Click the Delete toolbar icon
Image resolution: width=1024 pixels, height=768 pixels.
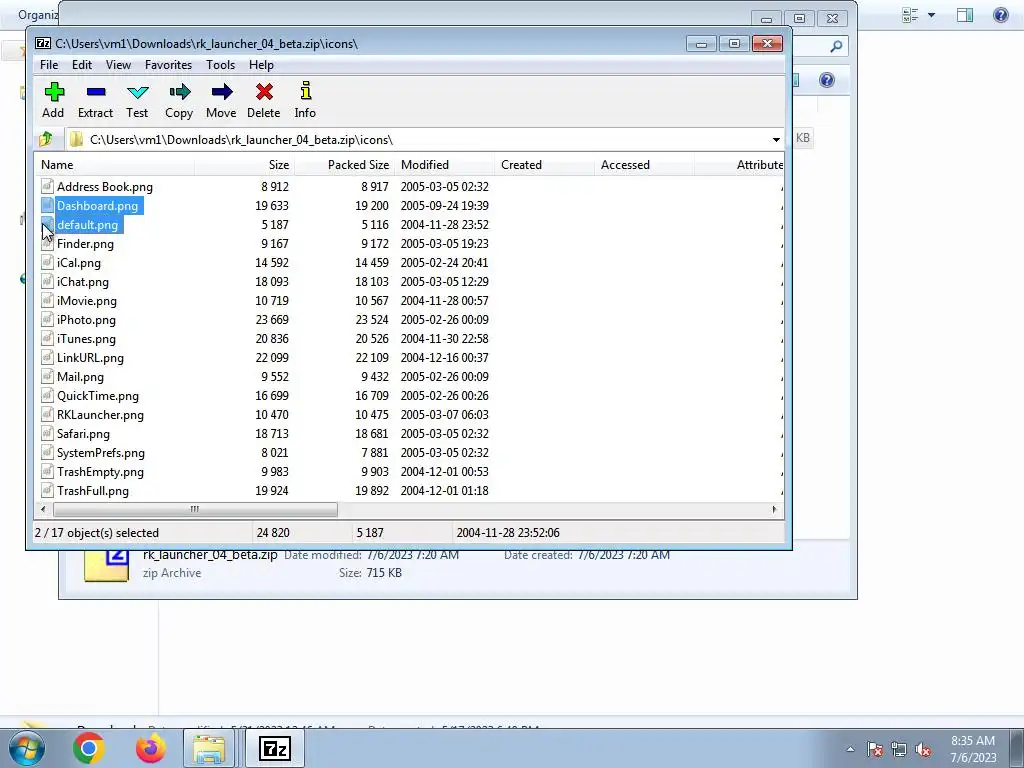click(264, 92)
